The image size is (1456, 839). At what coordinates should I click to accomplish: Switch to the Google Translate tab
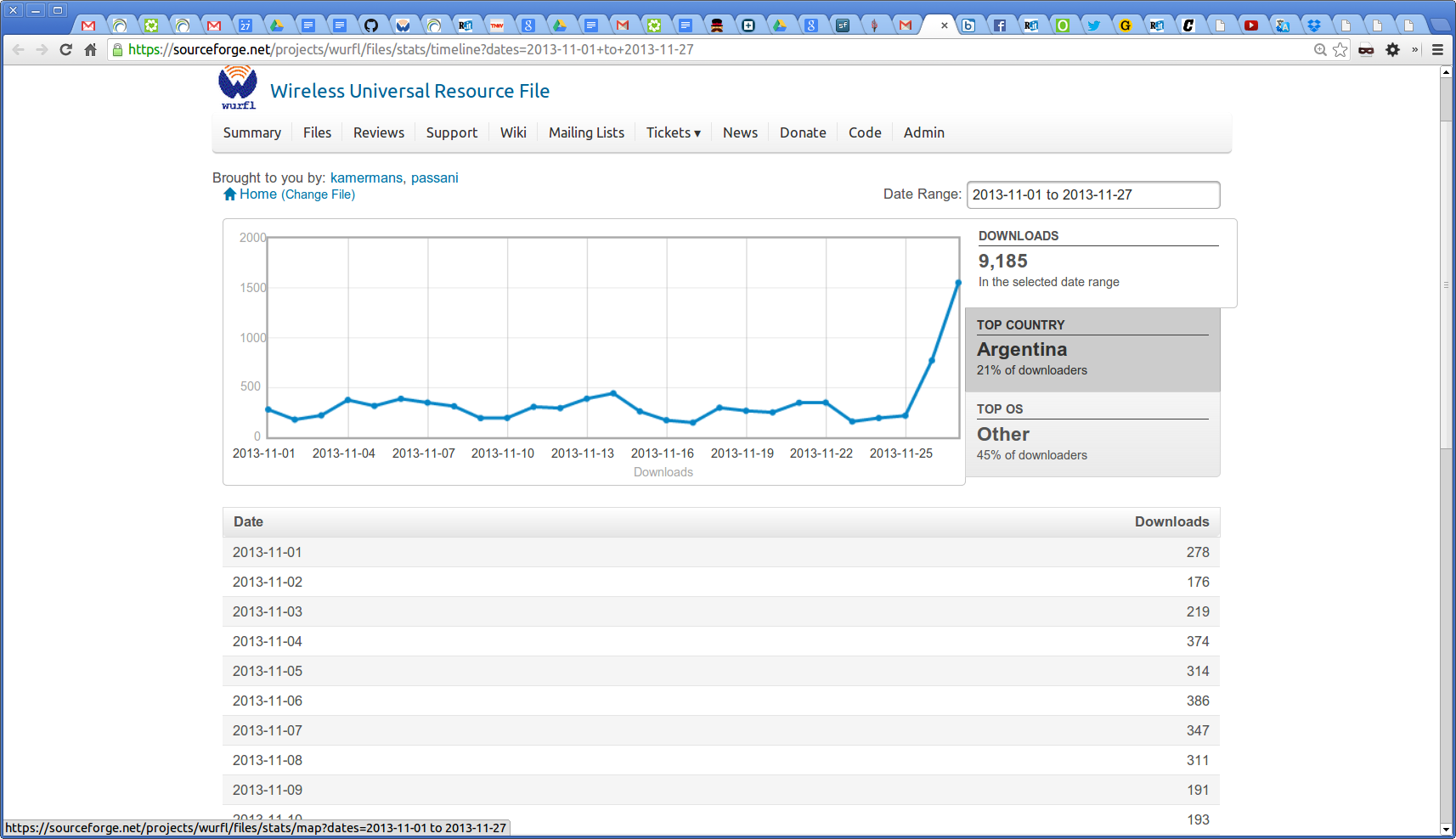(x=1283, y=25)
